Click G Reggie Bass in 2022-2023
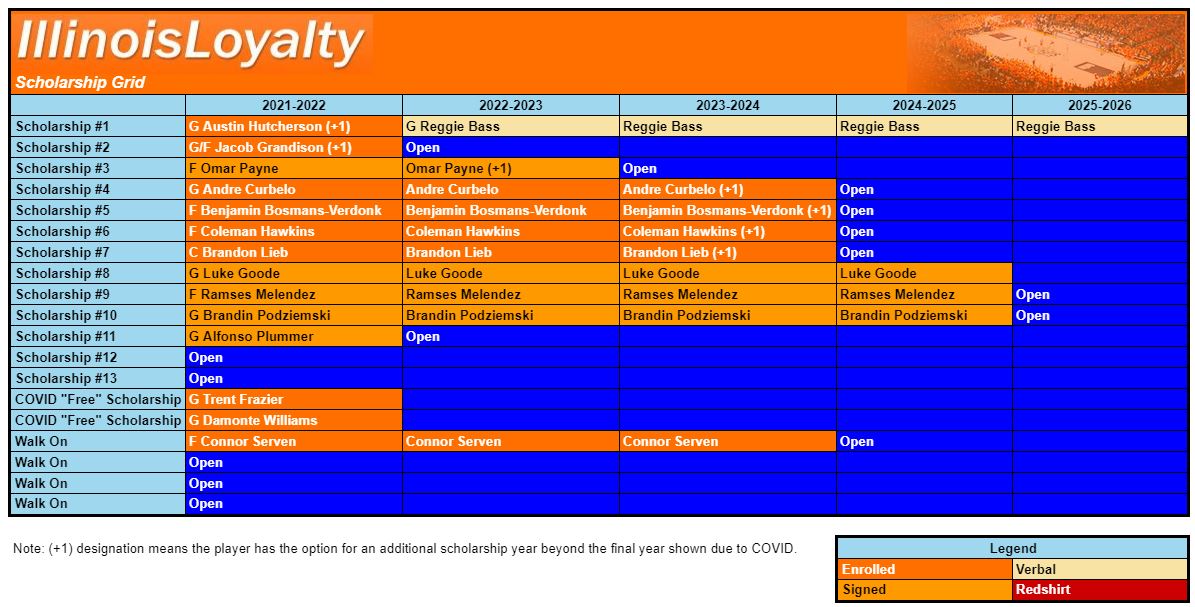Image resolution: width=1195 pixels, height=607 pixels. [511, 127]
